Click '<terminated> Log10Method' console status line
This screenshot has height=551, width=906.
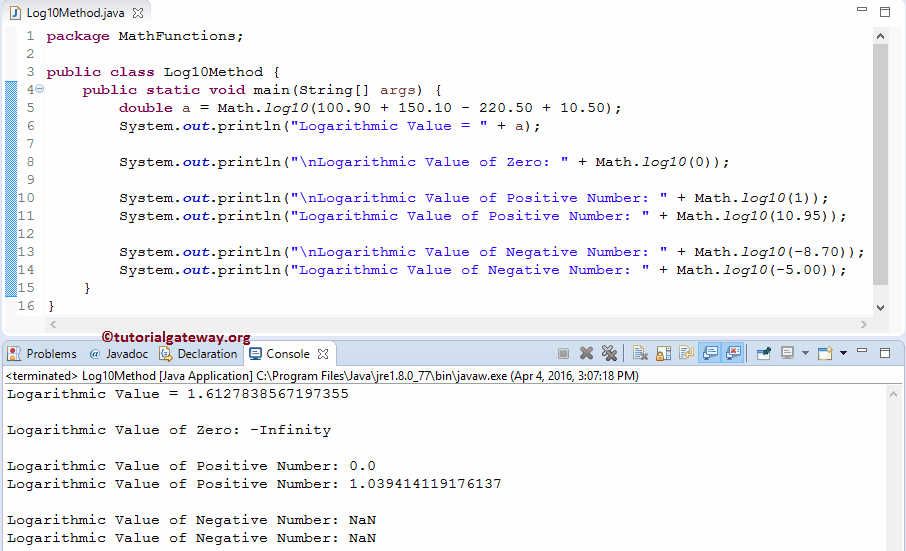pyautogui.click(x=322, y=376)
